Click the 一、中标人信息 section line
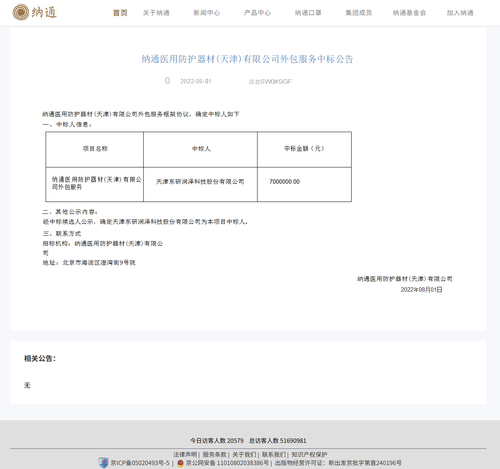The image size is (500, 469). click(x=67, y=124)
